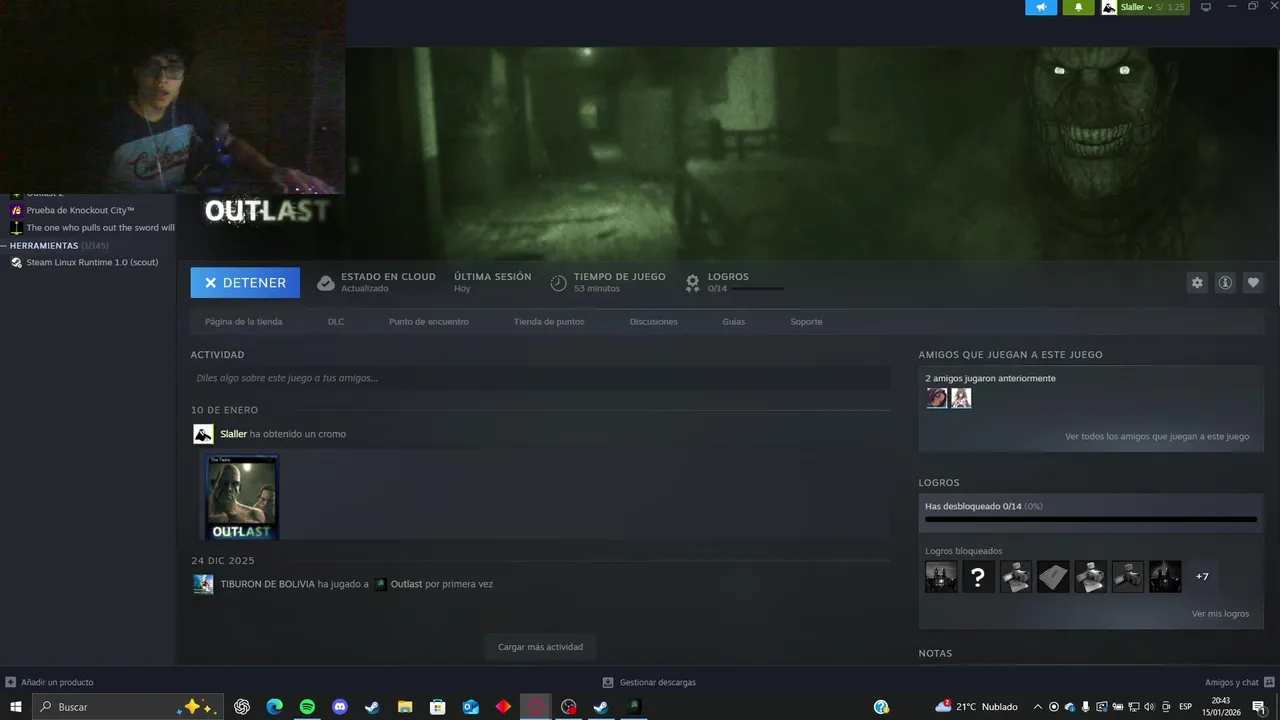Viewport: 1280px width, 720px height.
Task: Click Añadir un producto
Action: 50,682
